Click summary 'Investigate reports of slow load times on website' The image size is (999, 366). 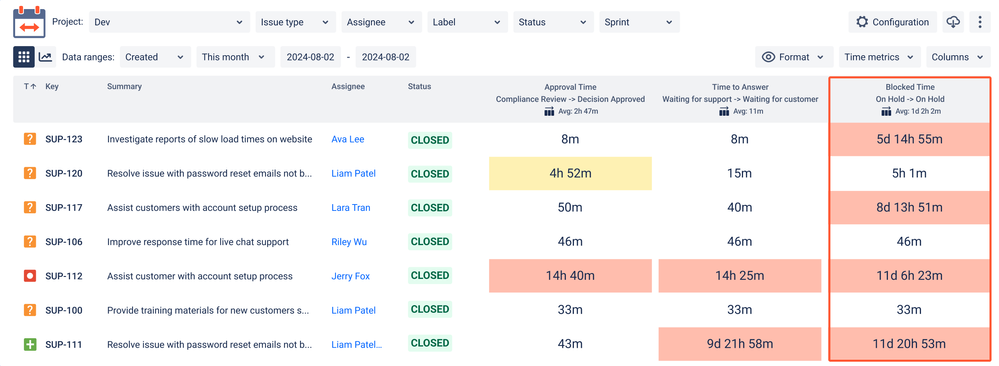(210, 139)
